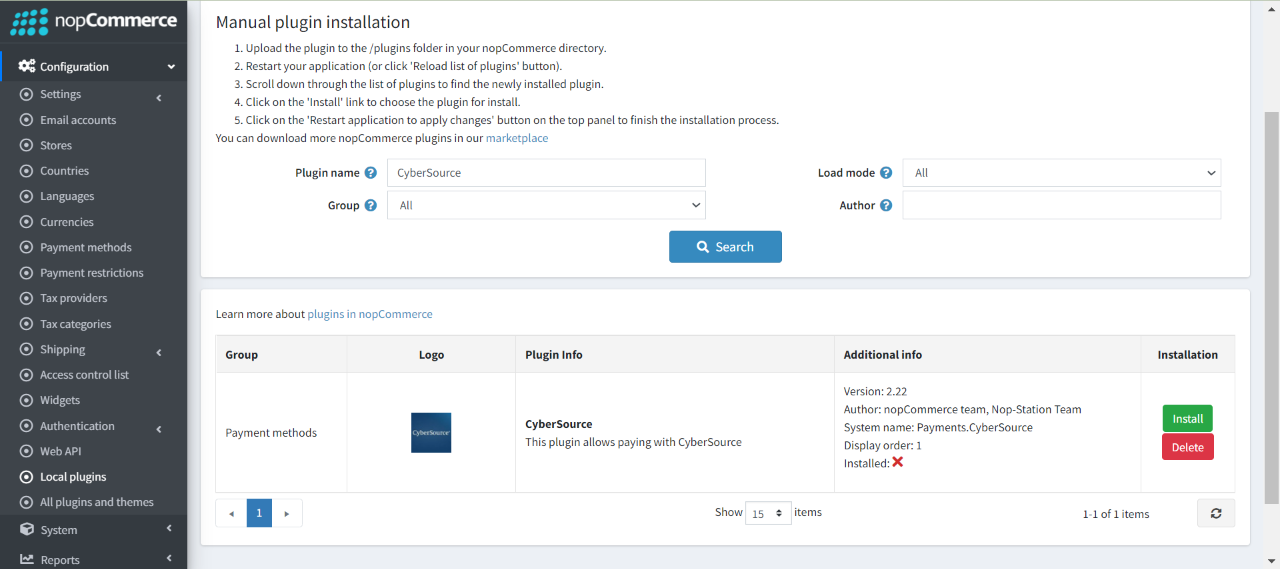Go to previous page arrow
Screen dimensions: 1280x569
click(231, 513)
